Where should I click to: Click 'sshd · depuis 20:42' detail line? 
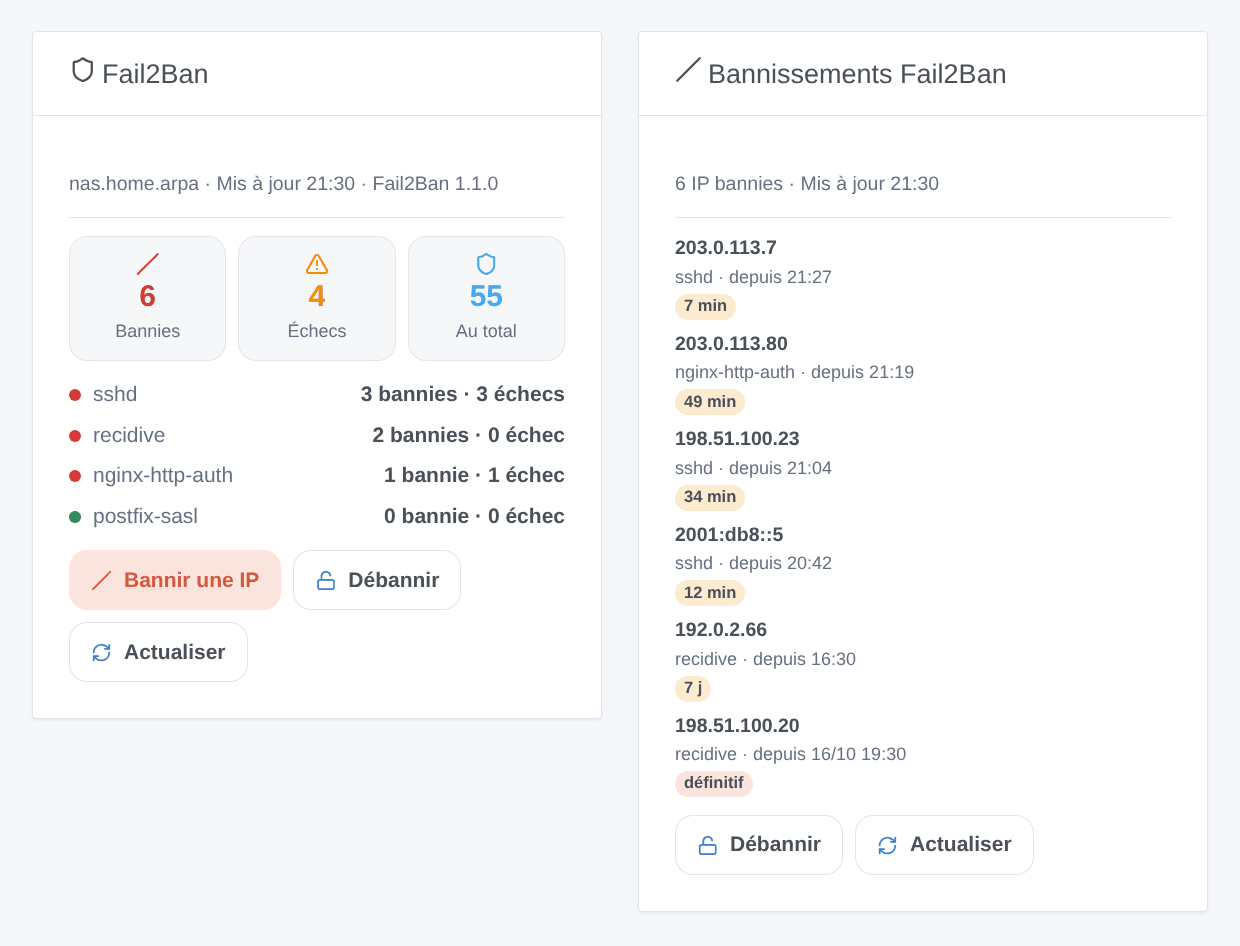tap(753, 563)
